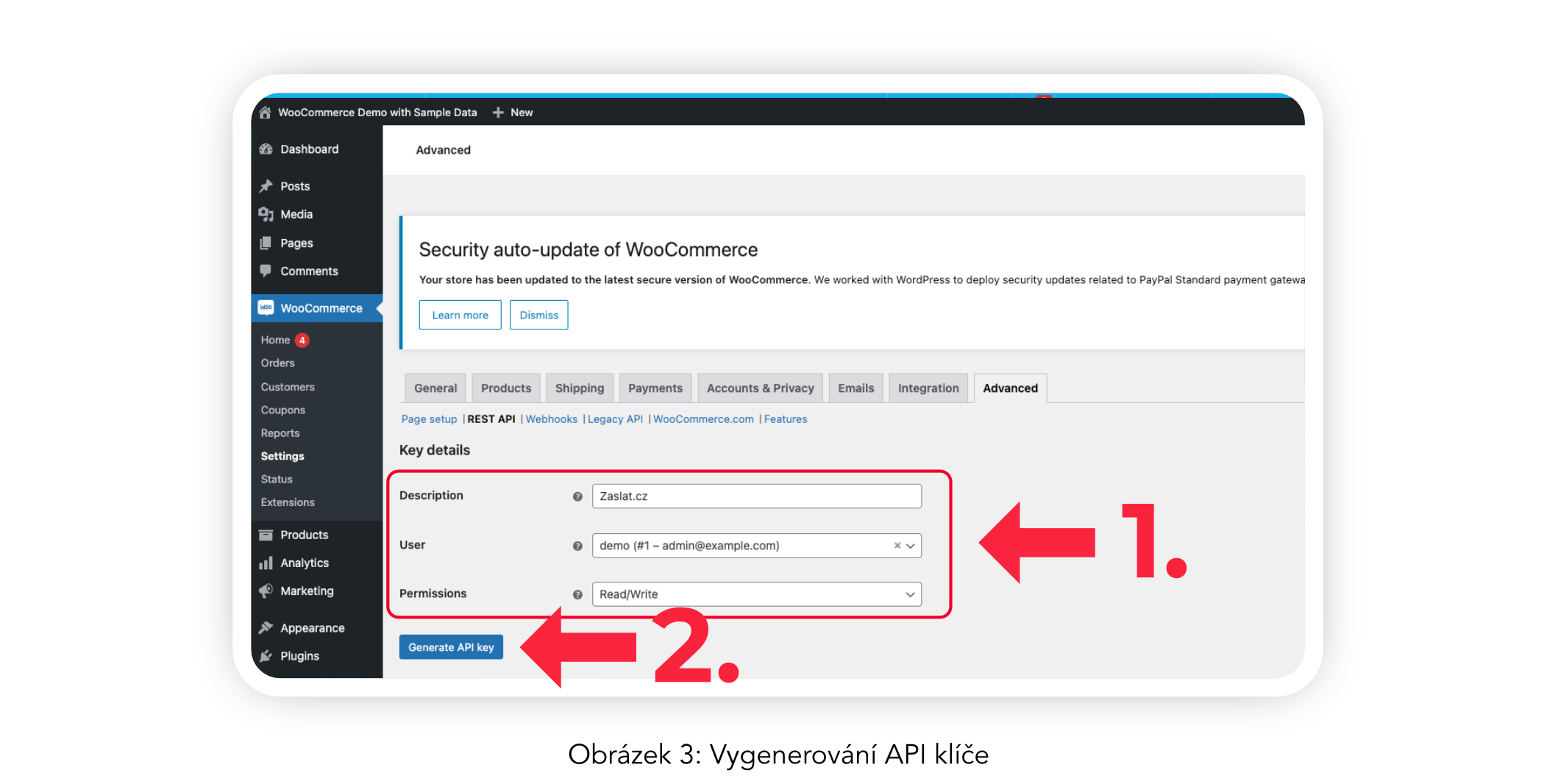
Task: Open the Extensions submenu item
Action: pos(288,502)
